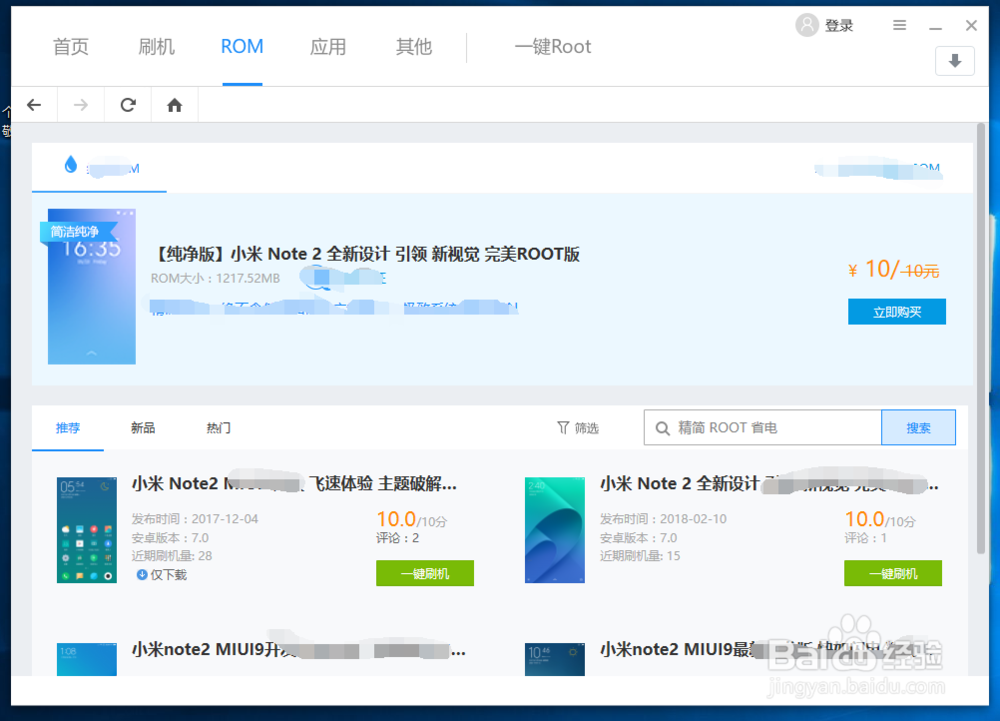1000x721 pixels.
Task: Click the water drop icon tab
Action: [x=71, y=164]
